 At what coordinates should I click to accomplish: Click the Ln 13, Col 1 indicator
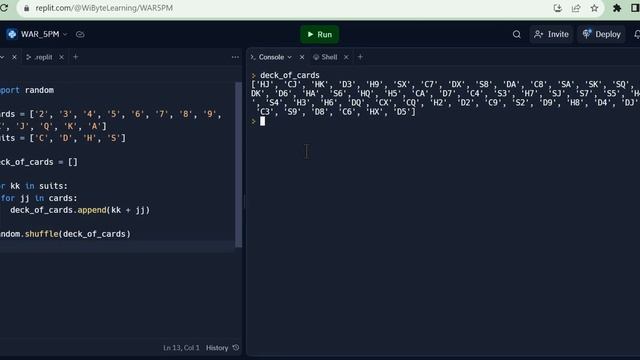point(181,348)
